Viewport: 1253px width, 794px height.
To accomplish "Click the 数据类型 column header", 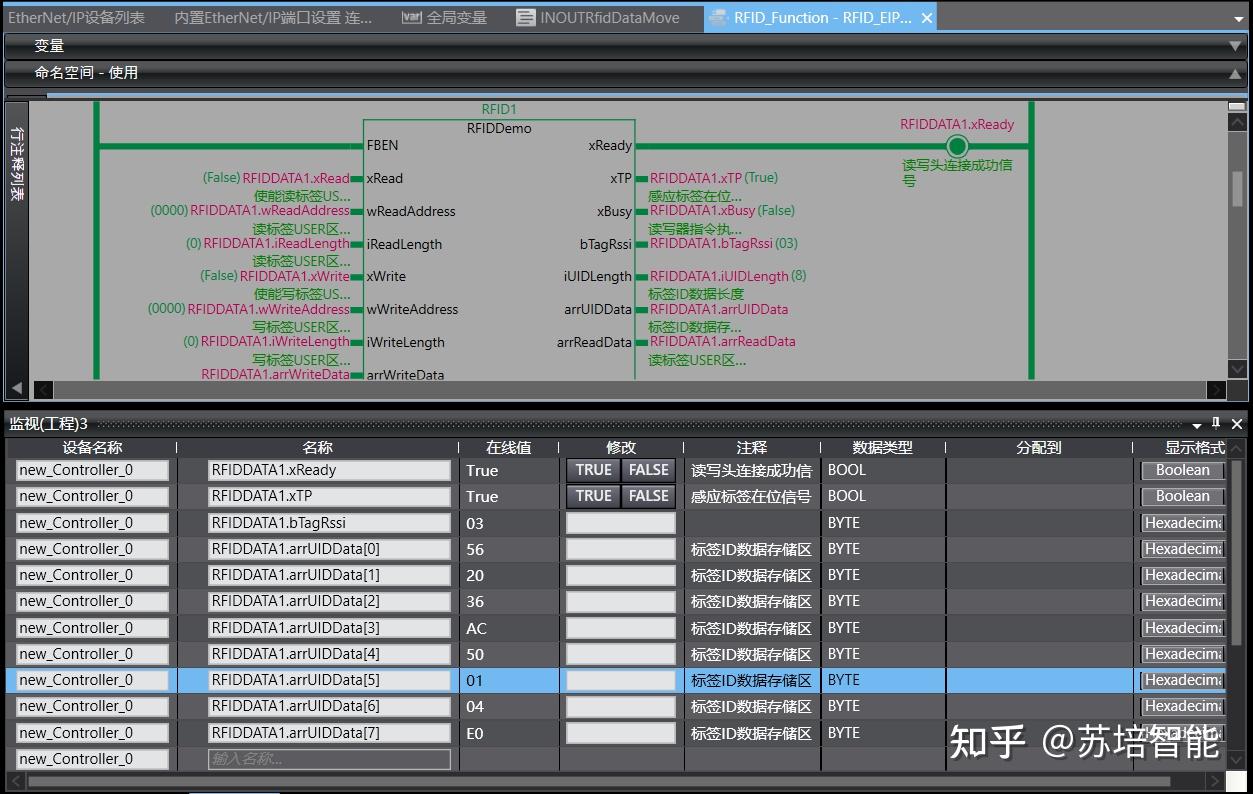I will point(882,448).
